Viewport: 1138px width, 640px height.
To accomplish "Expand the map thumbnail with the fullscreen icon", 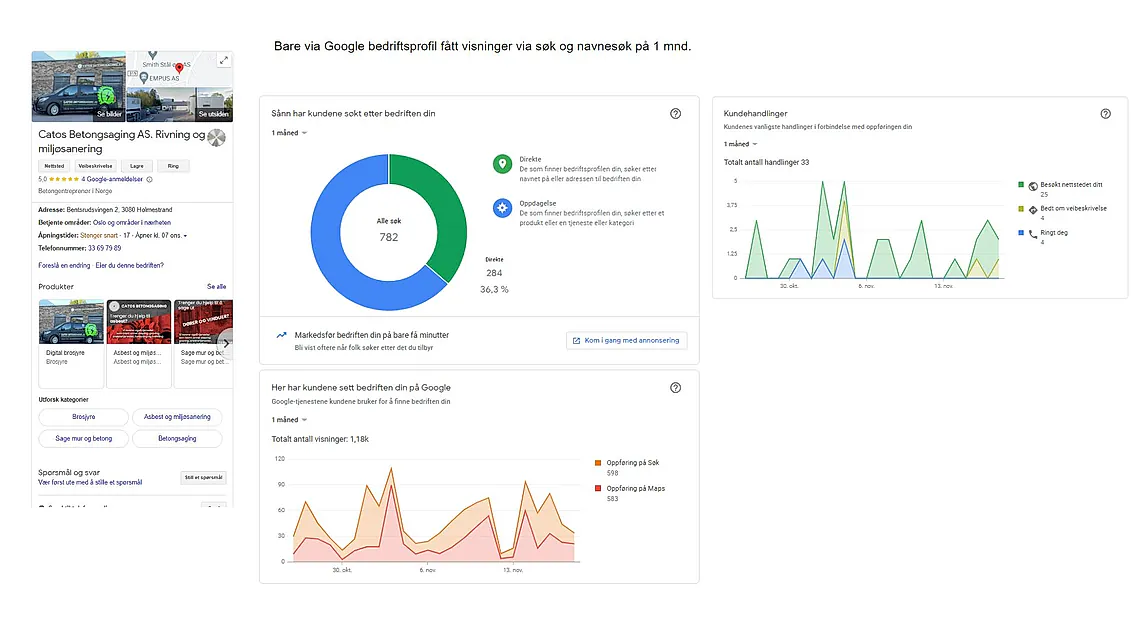I will click(224, 60).
